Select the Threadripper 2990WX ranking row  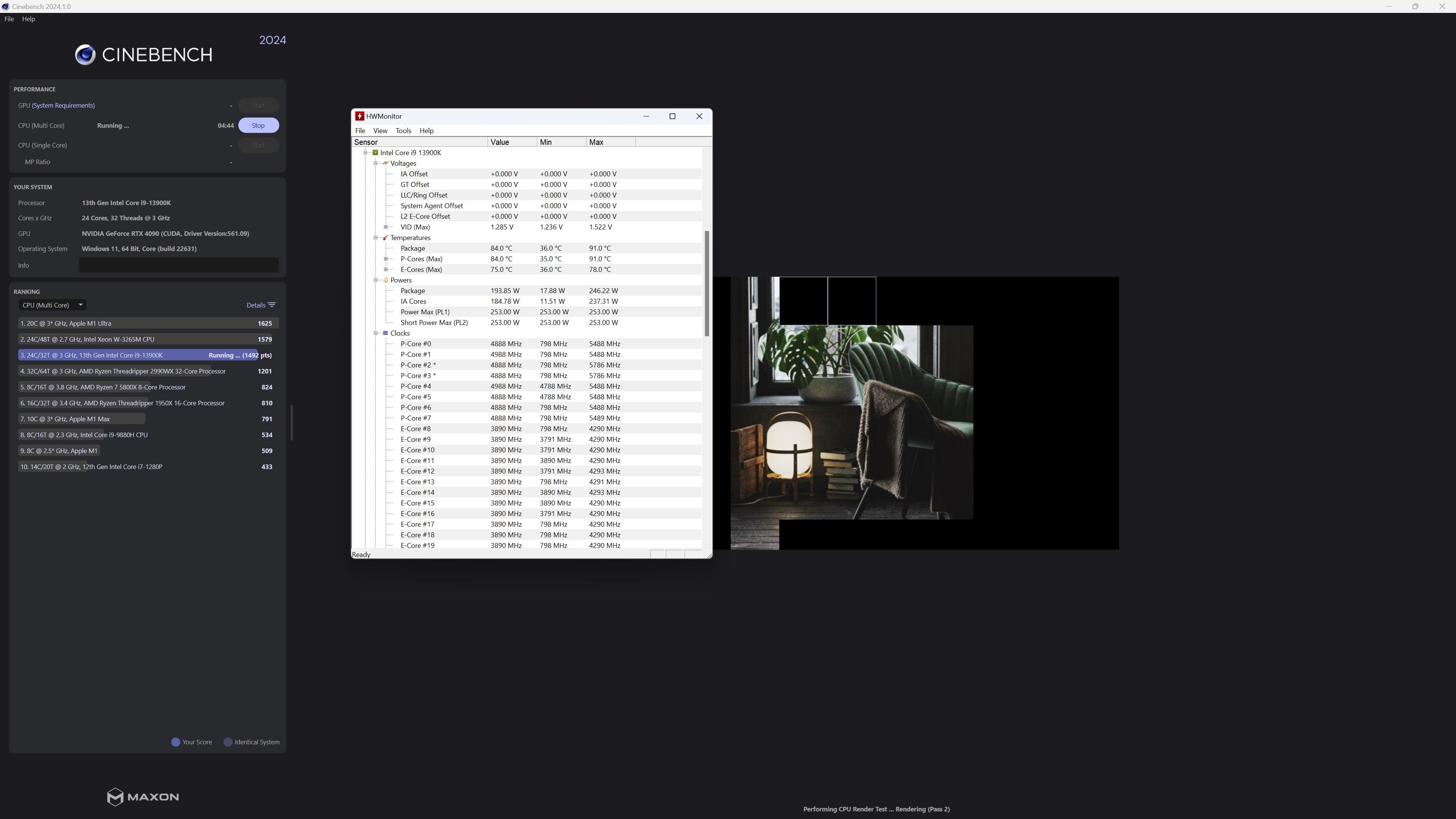148,371
